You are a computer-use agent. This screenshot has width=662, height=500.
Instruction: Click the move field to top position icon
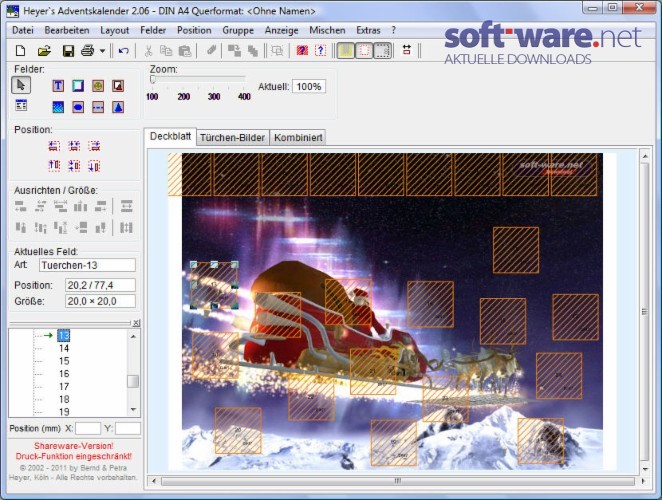click(54, 166)
